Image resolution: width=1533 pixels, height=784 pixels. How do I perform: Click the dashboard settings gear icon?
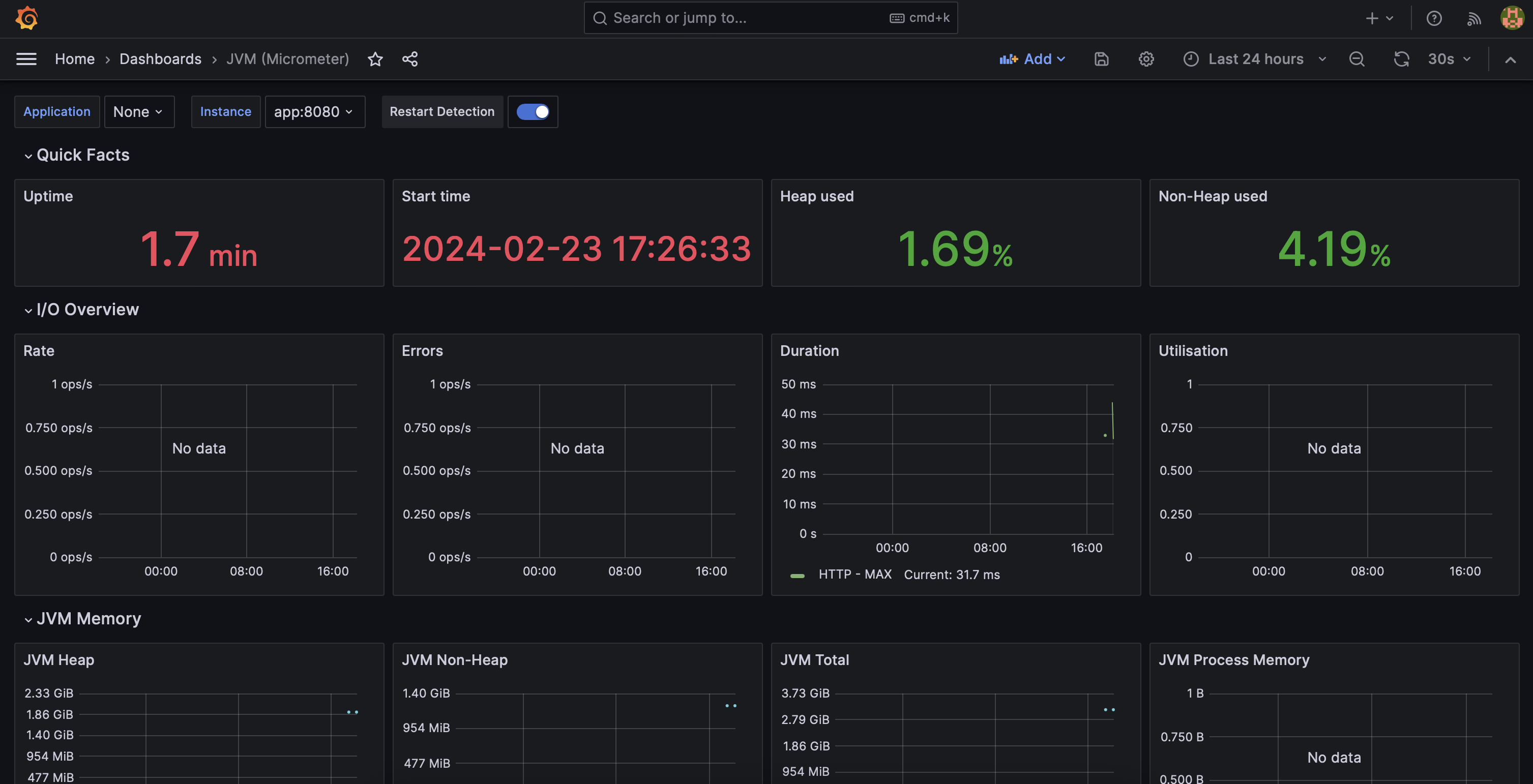(1146, 58)
